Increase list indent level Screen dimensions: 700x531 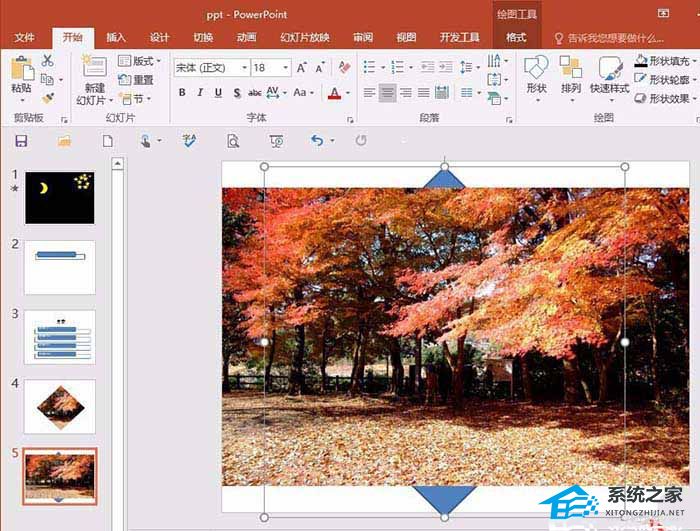point(446,67)
